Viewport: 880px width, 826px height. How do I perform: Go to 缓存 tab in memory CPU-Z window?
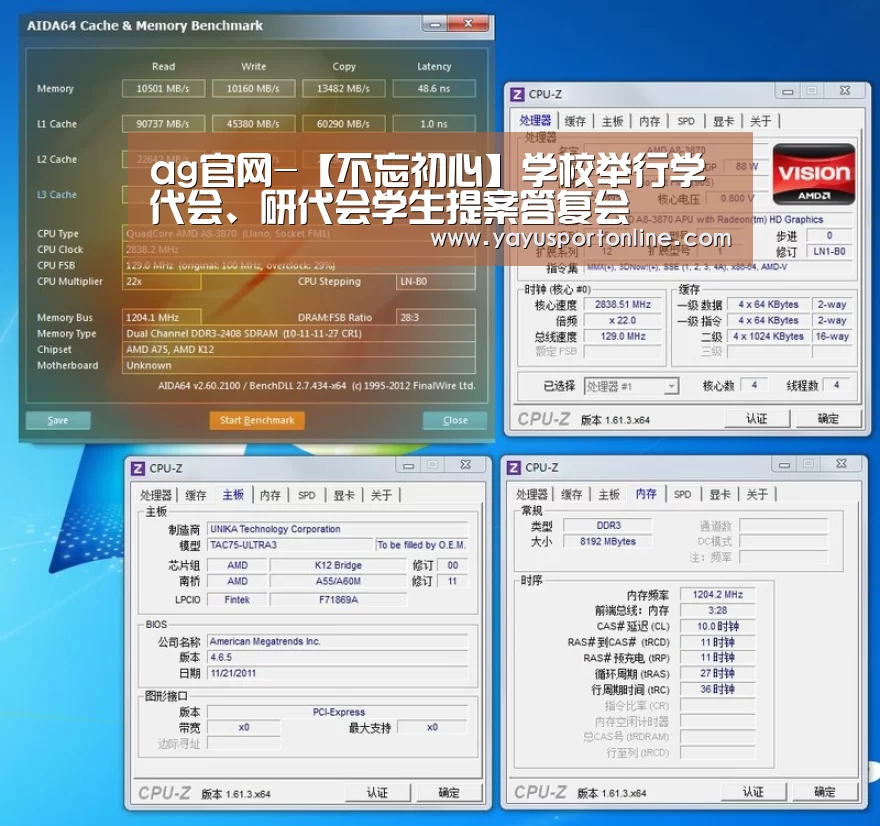(x=571, y=494)
